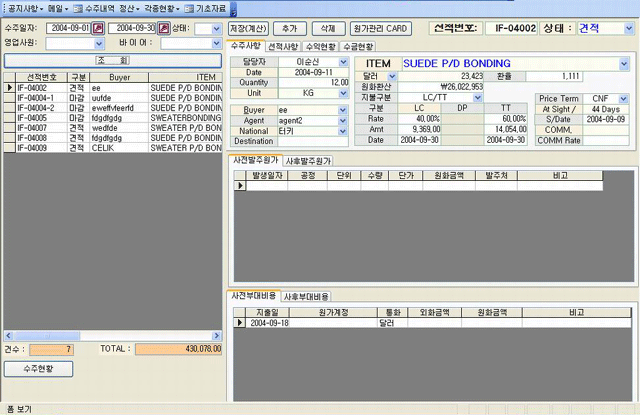The height and width of the screenshot is (415, 640).
Task: Click the 저장(계산) save button
Action: (x=249, y=29)
